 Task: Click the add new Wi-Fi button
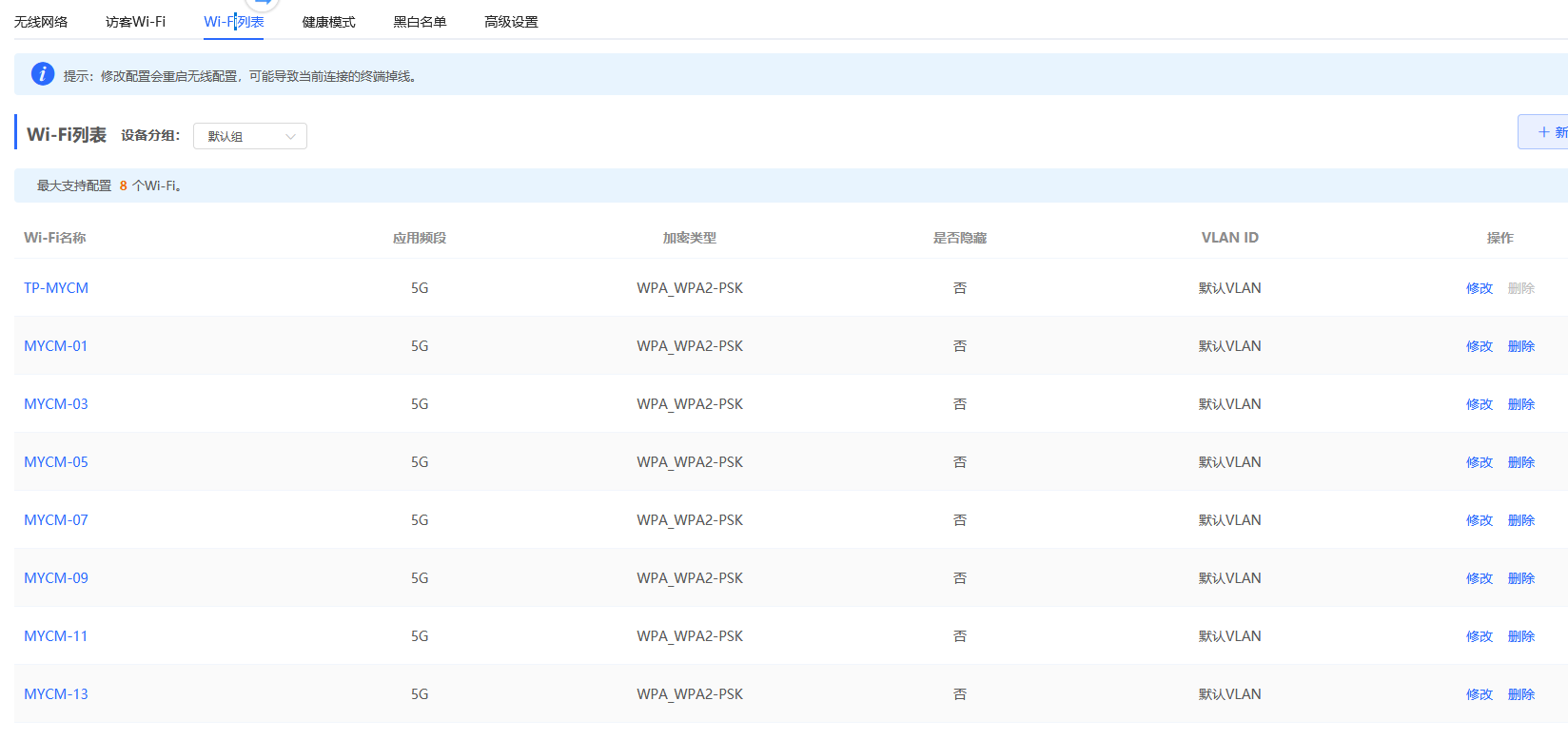point(1543,132)
